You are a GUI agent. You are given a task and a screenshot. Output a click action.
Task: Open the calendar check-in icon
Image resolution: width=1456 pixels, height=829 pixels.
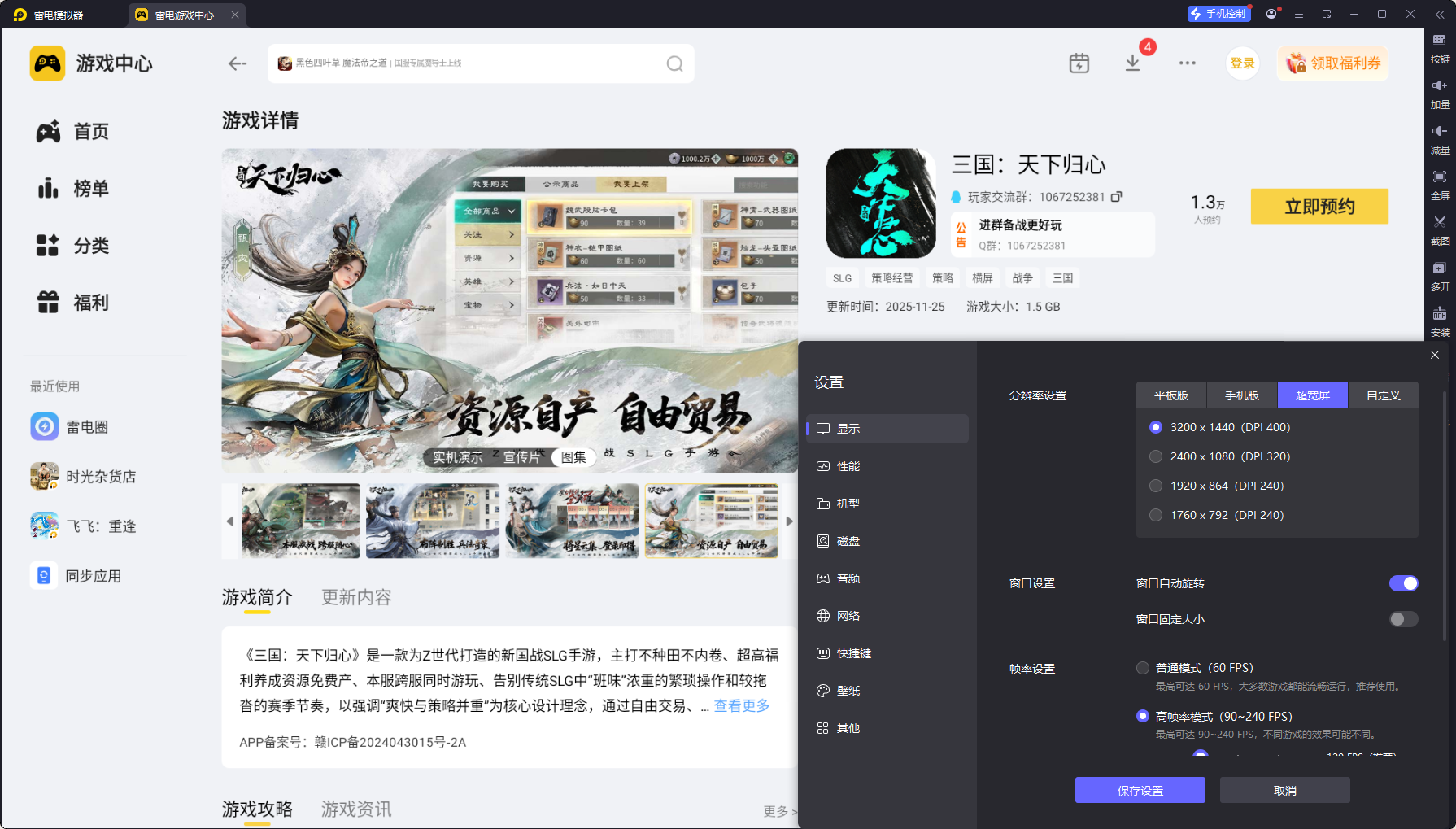(1079, 63)
